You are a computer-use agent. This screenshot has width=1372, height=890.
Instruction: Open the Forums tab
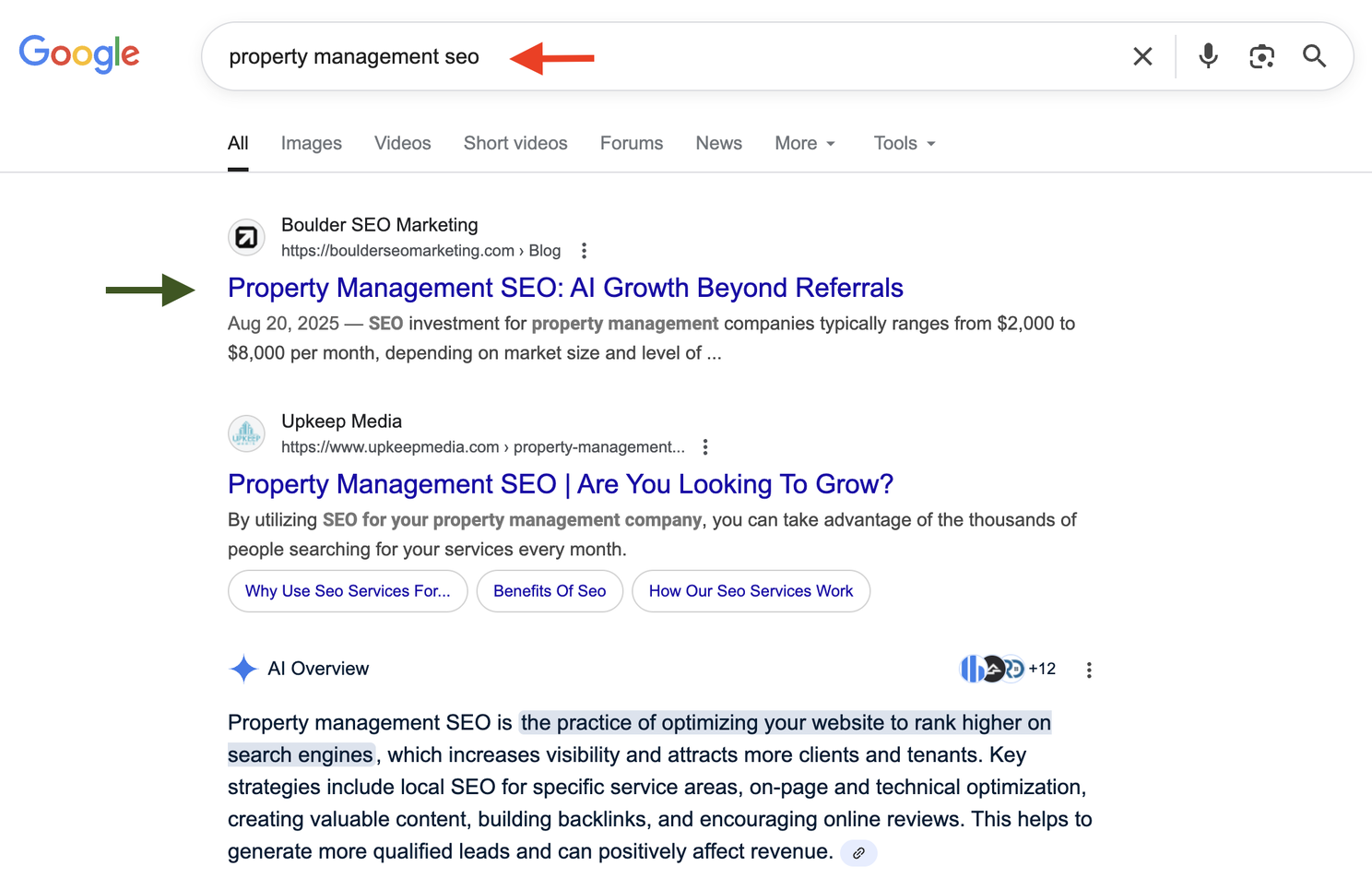click(631, 144)
